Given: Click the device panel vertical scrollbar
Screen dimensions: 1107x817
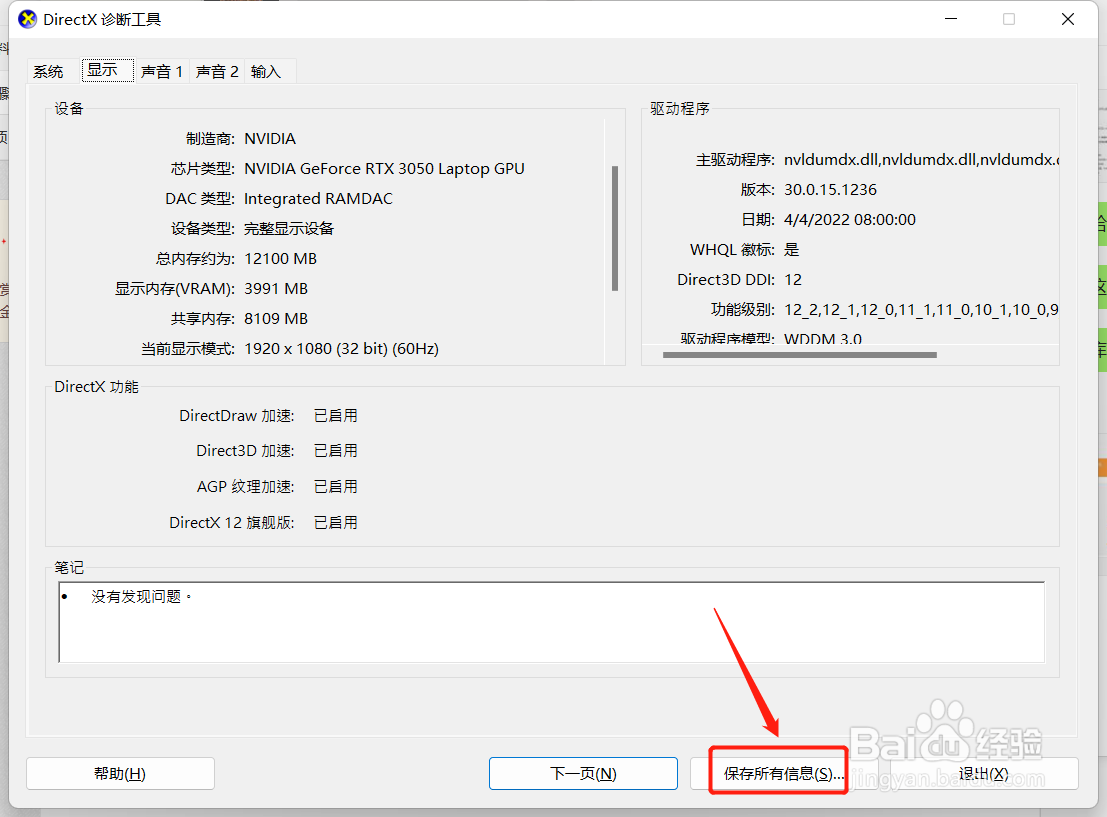Looking at the screenshot, I should (x=615, y=228).
